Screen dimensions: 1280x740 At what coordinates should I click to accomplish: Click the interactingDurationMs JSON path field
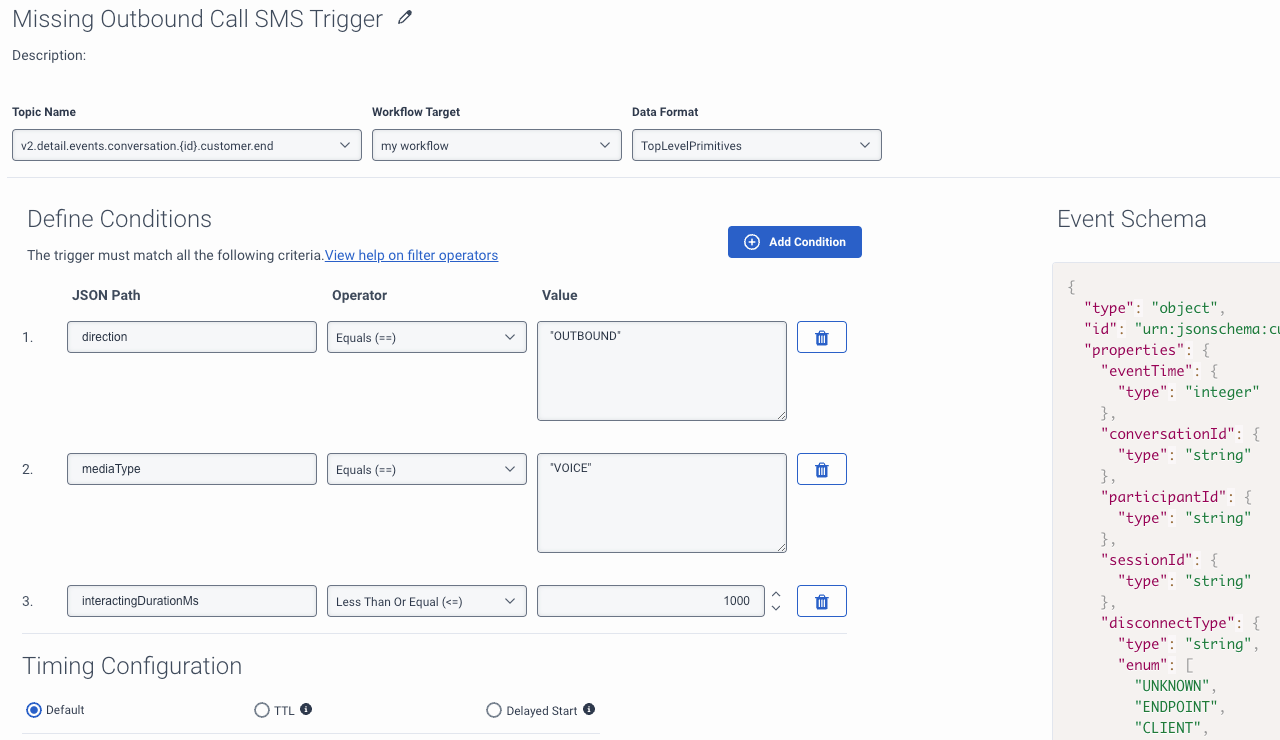[192, 602]
